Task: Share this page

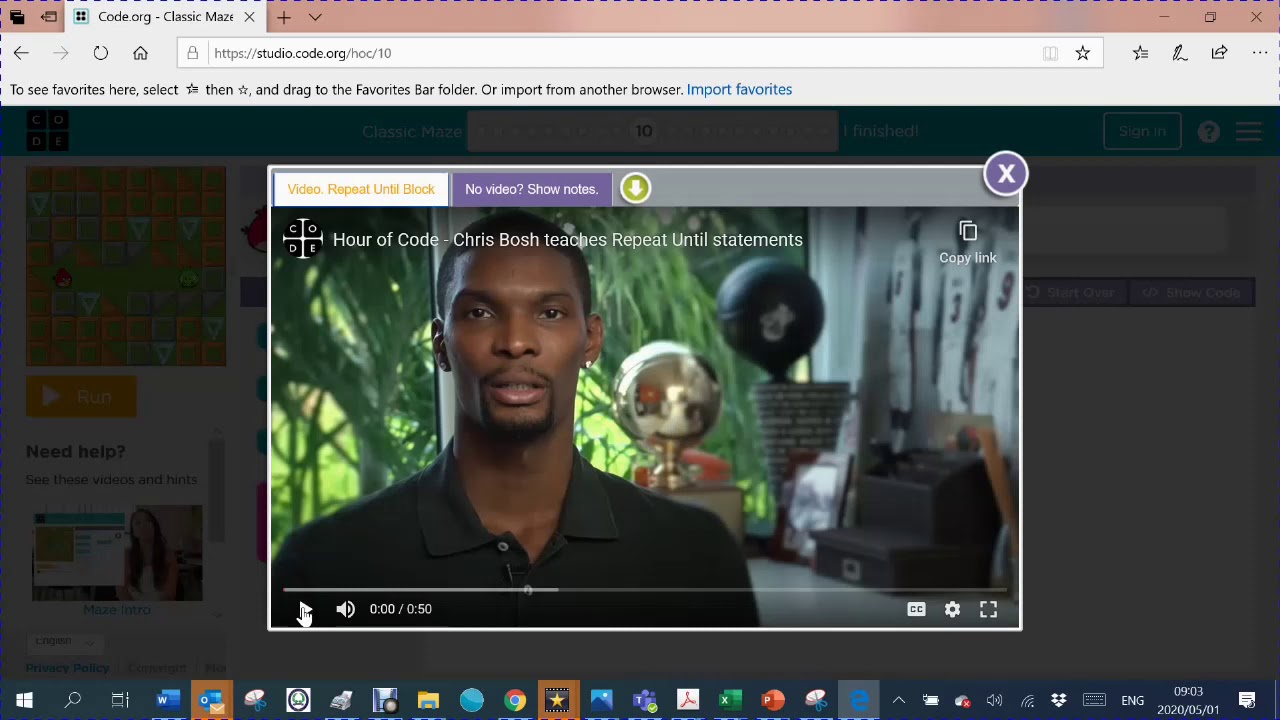Action: 1219,53
